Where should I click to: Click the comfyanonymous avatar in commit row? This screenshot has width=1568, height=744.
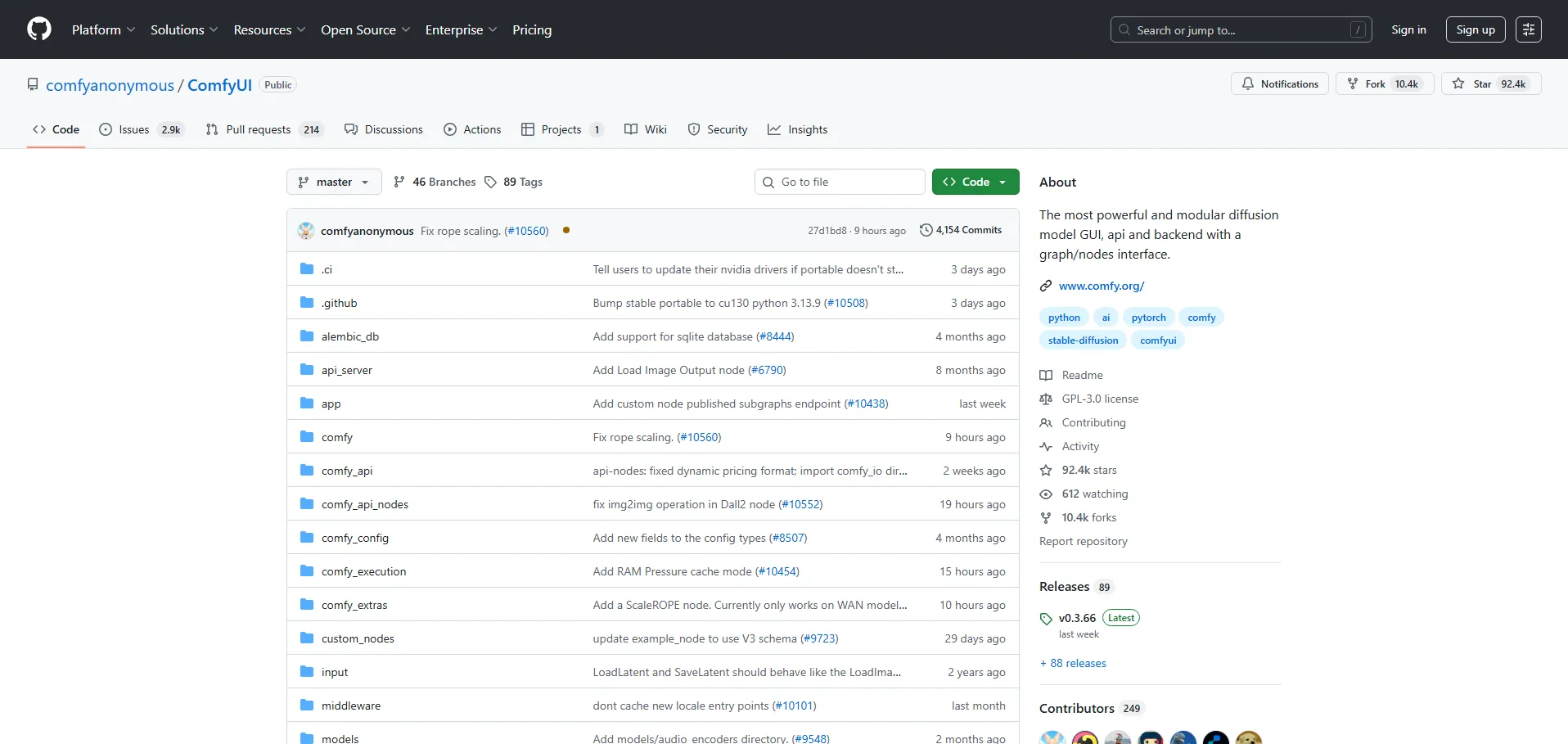coord(306,231)
